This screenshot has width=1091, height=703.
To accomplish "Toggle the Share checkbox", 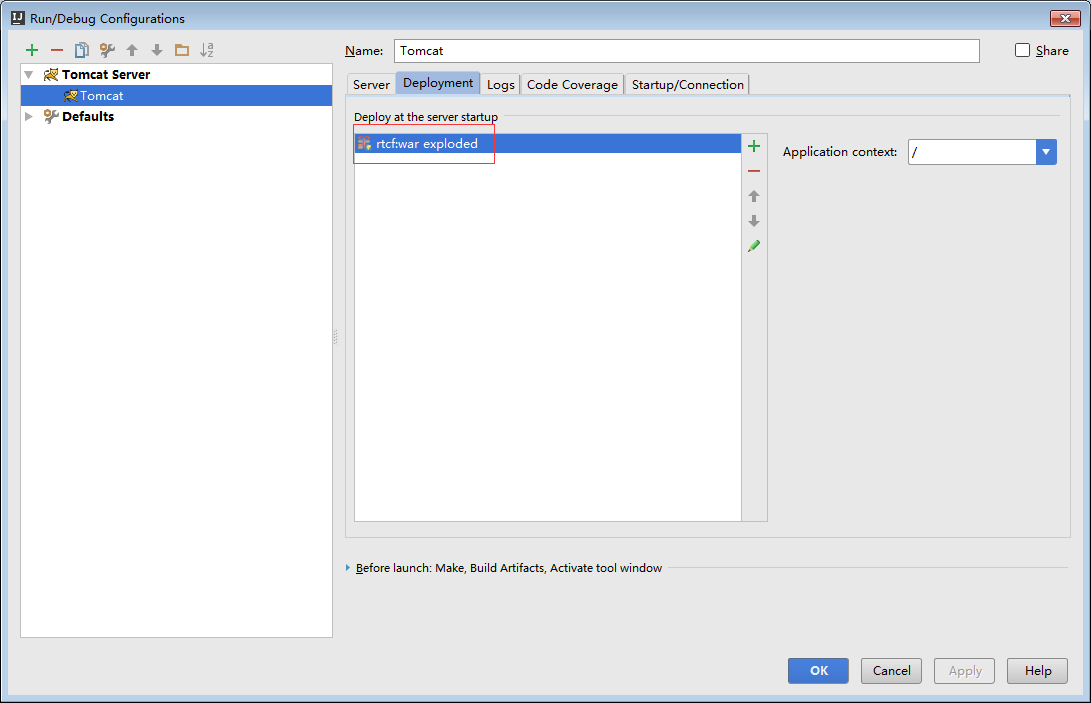I will (1022, 50).
